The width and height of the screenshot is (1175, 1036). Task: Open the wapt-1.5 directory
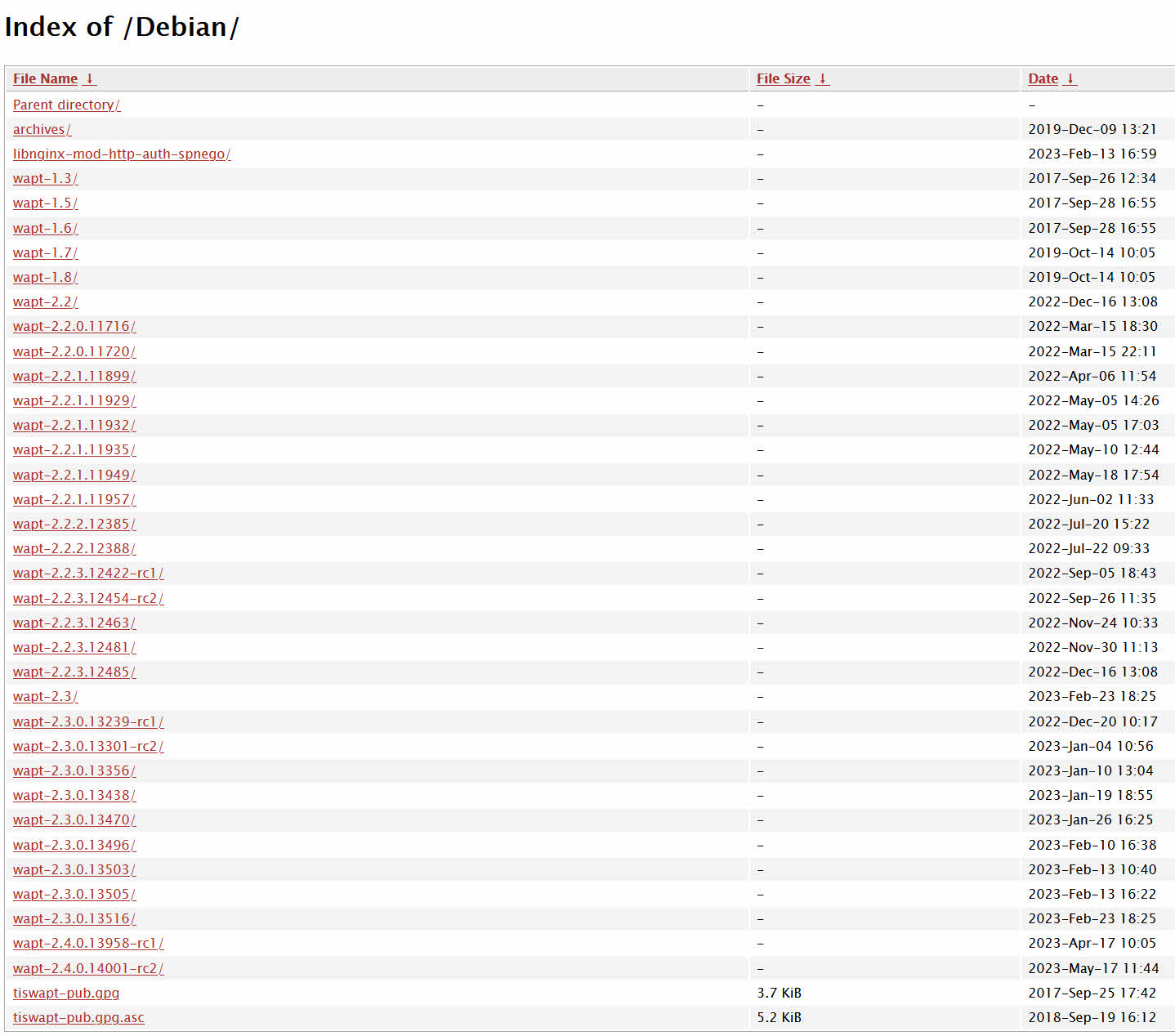pyautogui.click(x=45, y=203)
